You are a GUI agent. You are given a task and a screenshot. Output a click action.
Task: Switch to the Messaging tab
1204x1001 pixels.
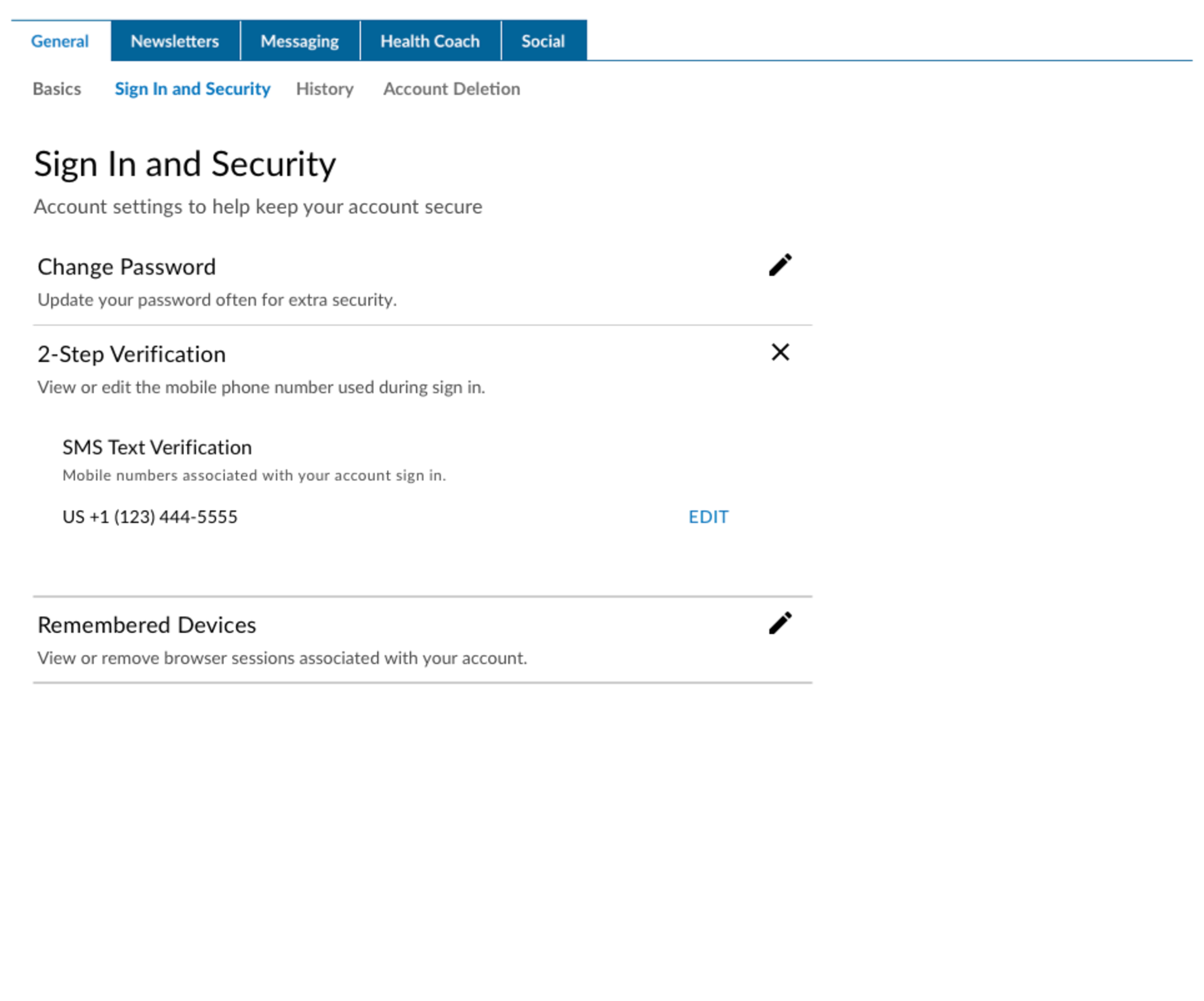tap(299, 41)
